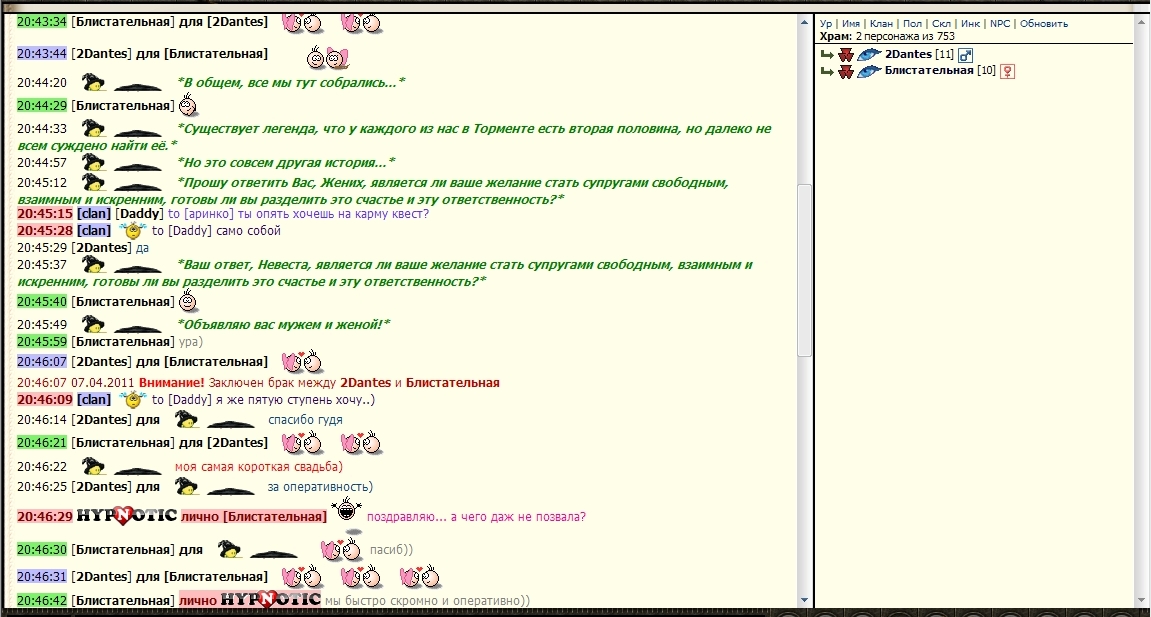Sort player list by Ур

826,23
